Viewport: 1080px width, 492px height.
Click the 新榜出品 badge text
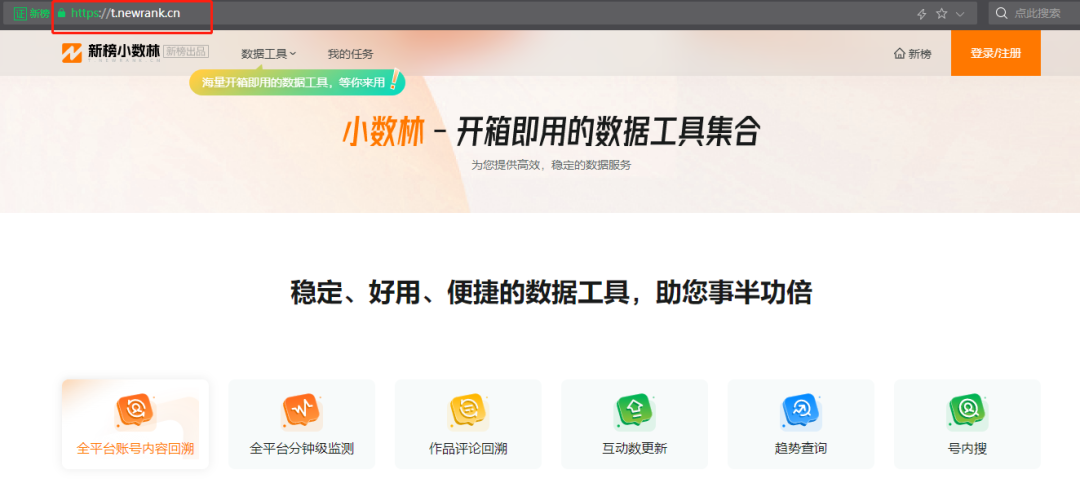[186, 52]
